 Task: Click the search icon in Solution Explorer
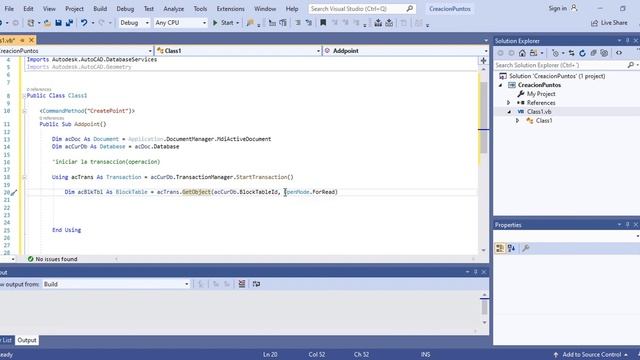point(631,65)
